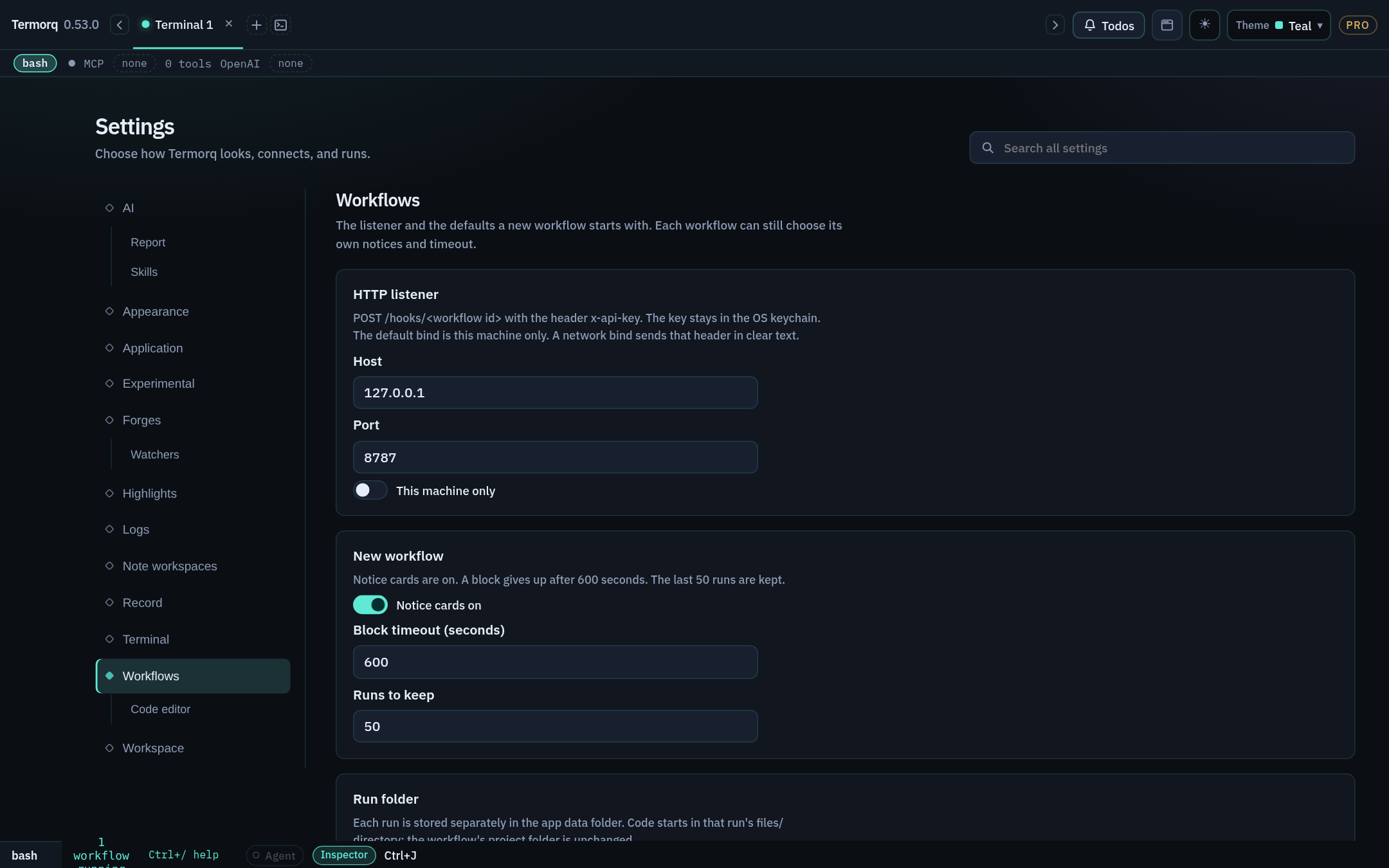Click the Agent pill in the bottom bar

(275, 855)
